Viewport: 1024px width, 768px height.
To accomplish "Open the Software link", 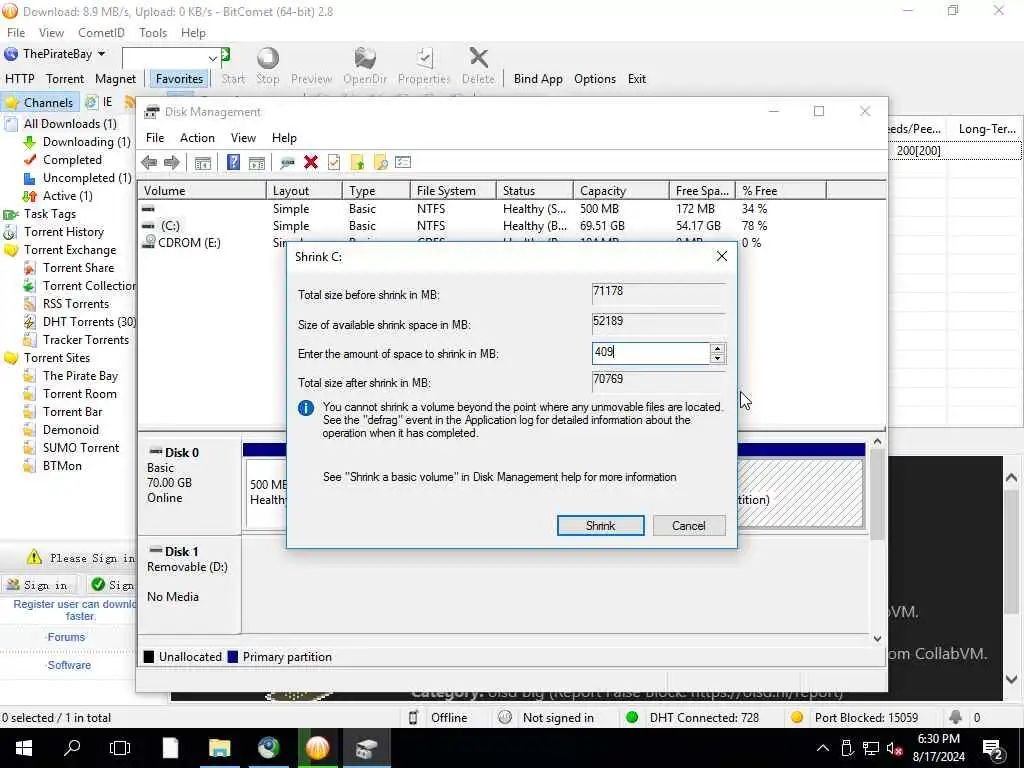I will (69, 665).
